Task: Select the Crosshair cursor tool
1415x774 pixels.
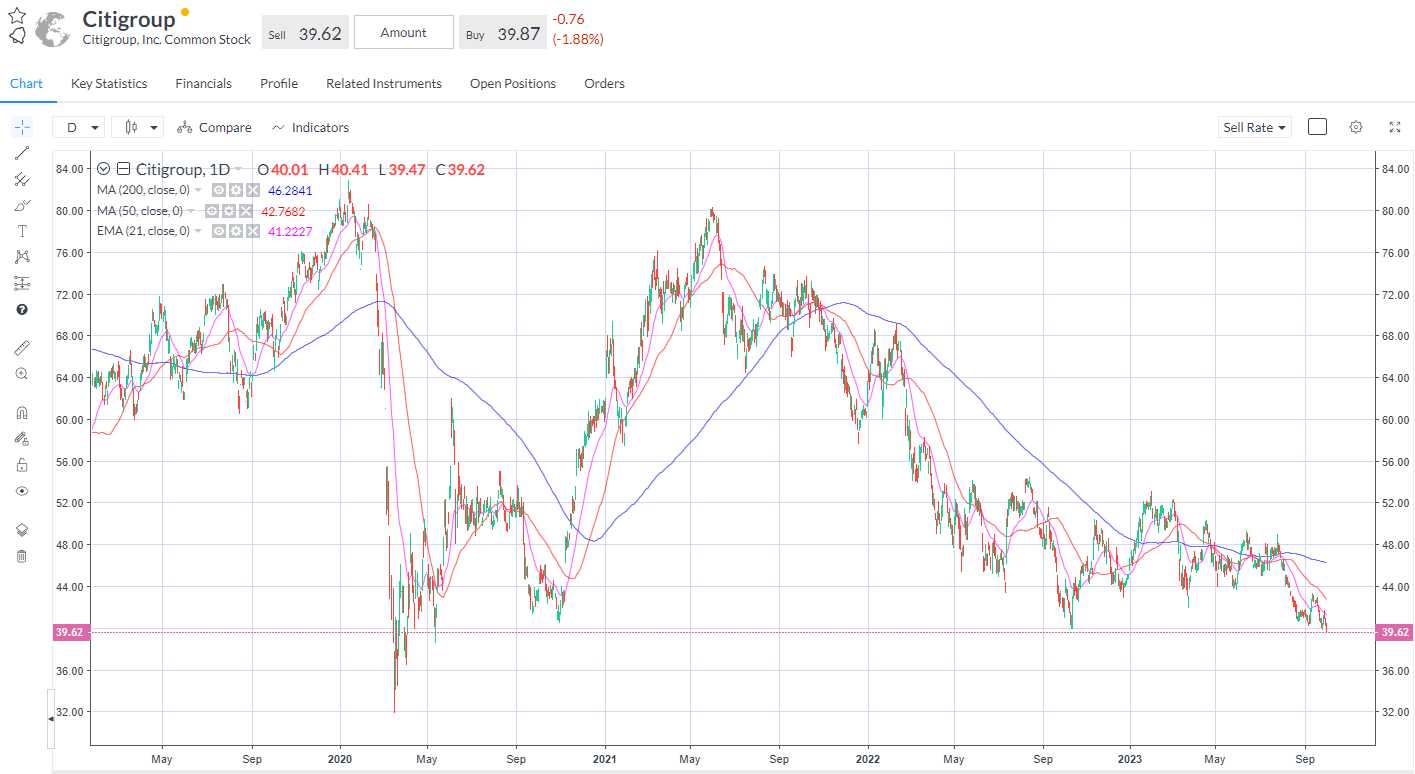Action: point(21,127)
